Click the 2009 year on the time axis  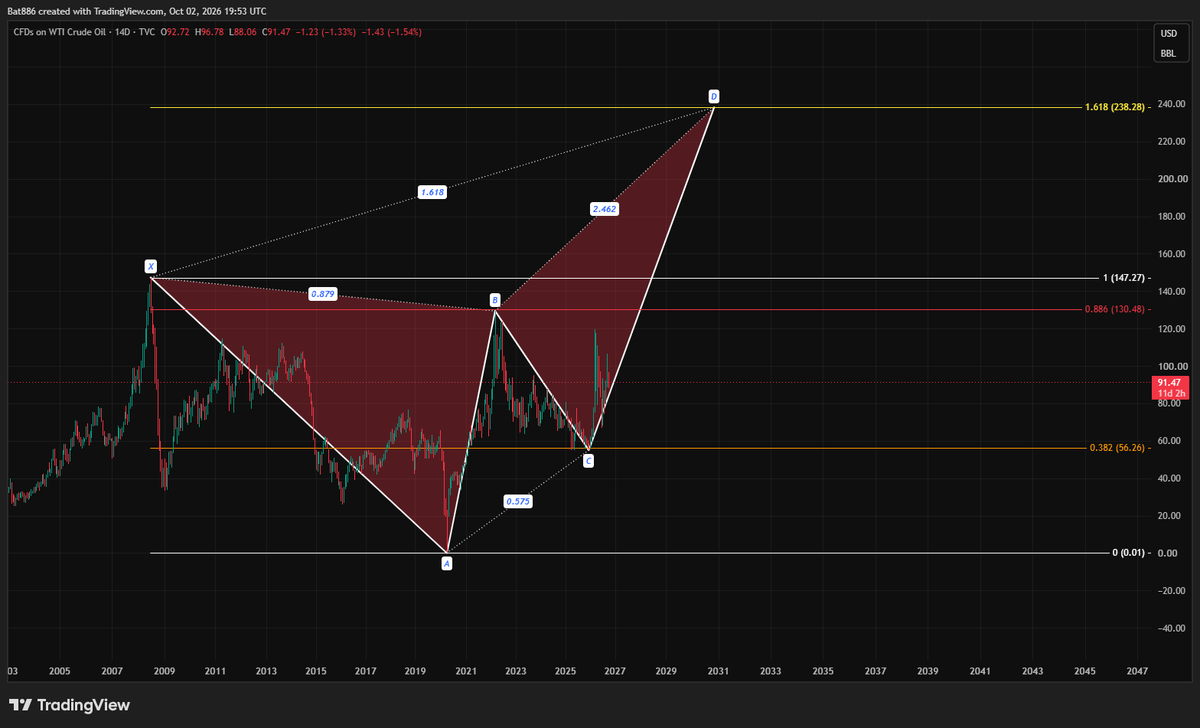tap(163, 671)
